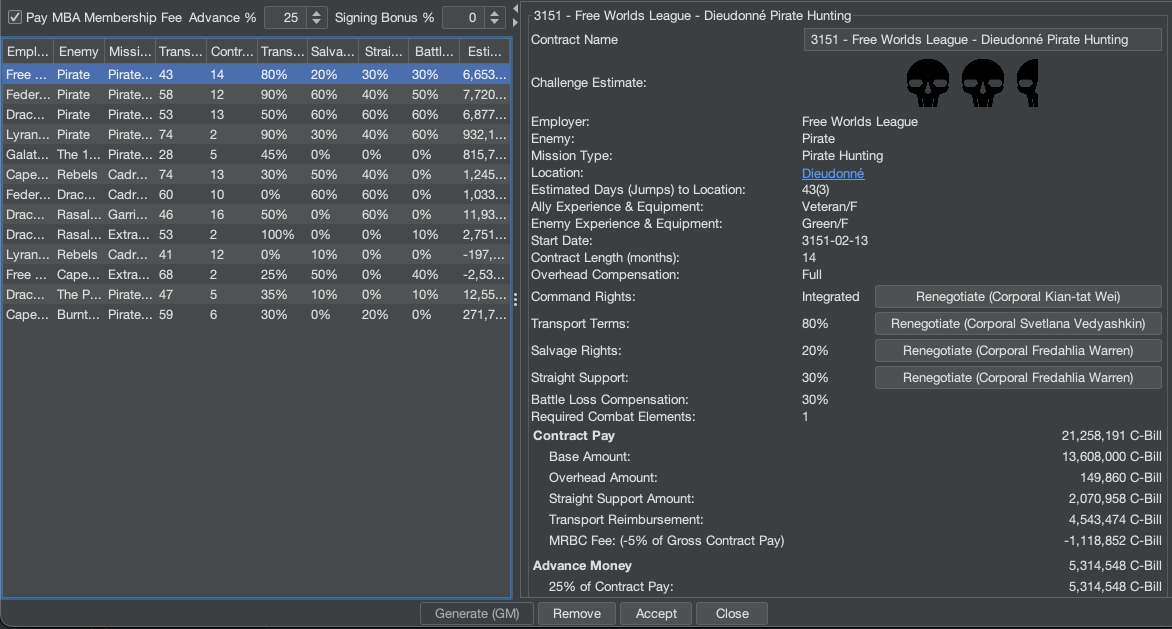
Task: Edit the Contract Name text field
Action: [982, 40]
